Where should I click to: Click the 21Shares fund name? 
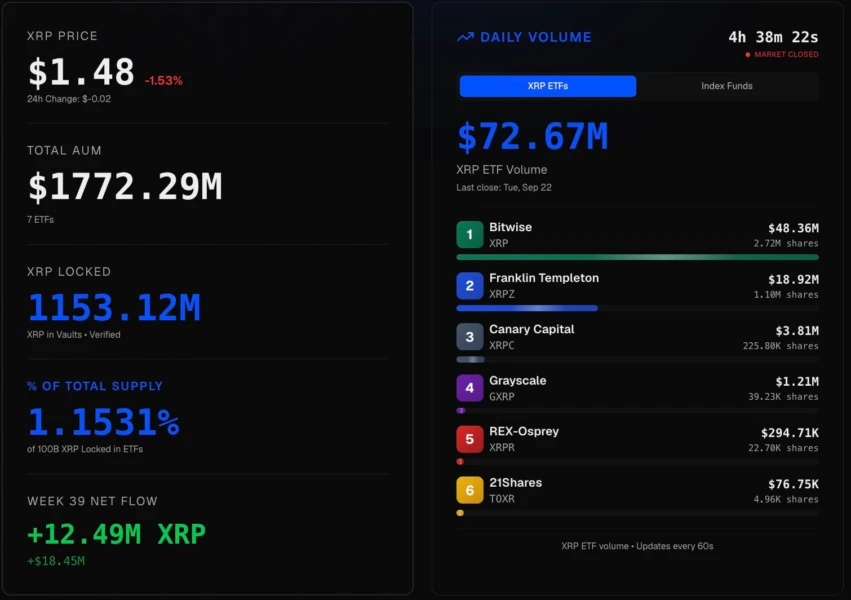tap(515, 483)
